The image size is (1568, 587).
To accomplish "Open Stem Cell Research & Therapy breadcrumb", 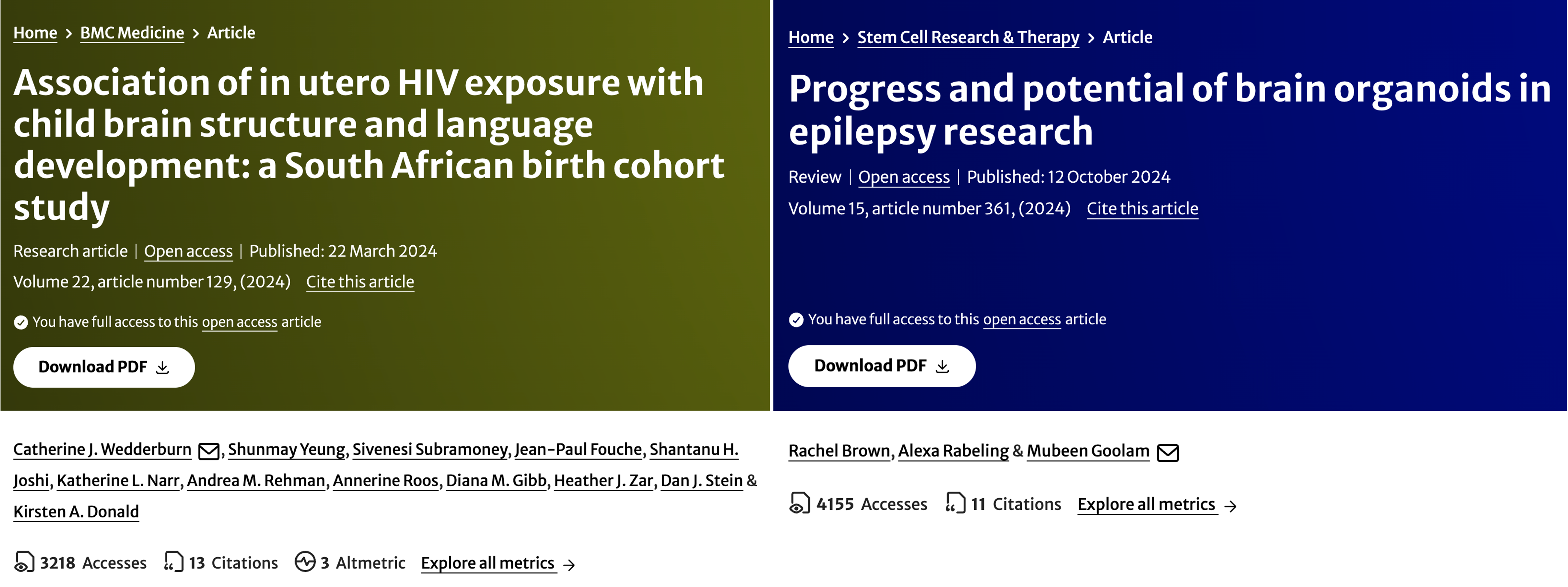I will (968, 37).
